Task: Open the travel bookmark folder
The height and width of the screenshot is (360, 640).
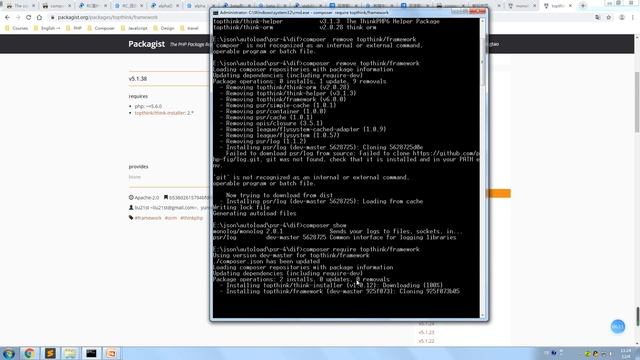Action: pyautogui.click(x=189, y=28)
